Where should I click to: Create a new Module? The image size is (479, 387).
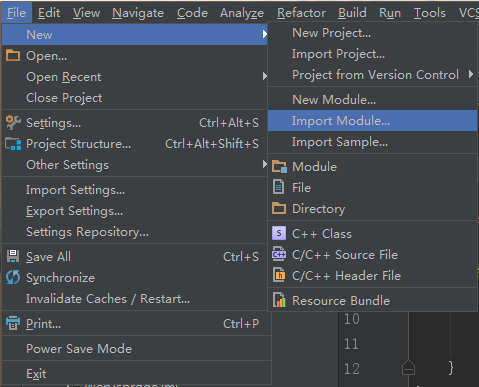[372, 166]
